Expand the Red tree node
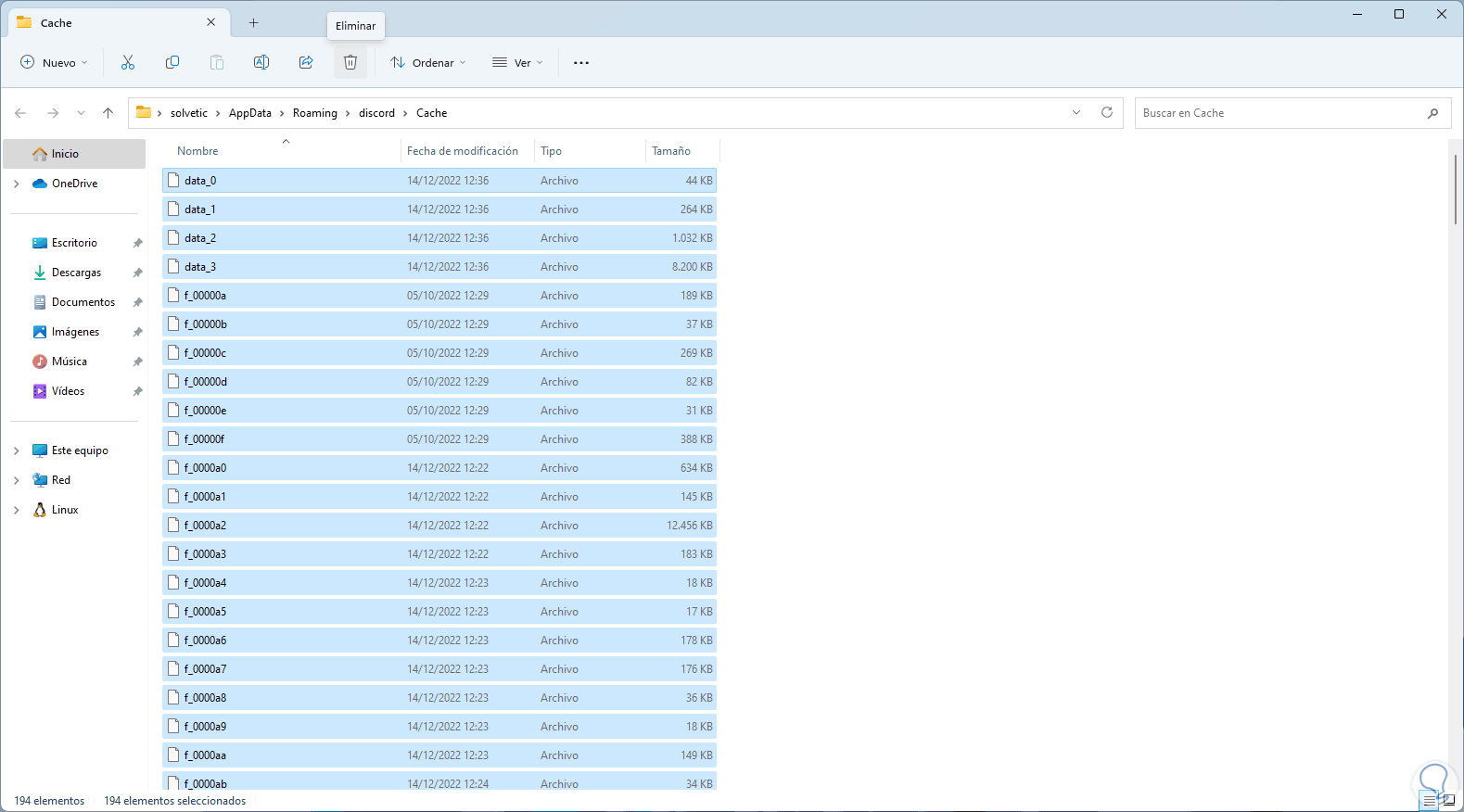This screenshot has width=1464, height=812. [17, 480]
